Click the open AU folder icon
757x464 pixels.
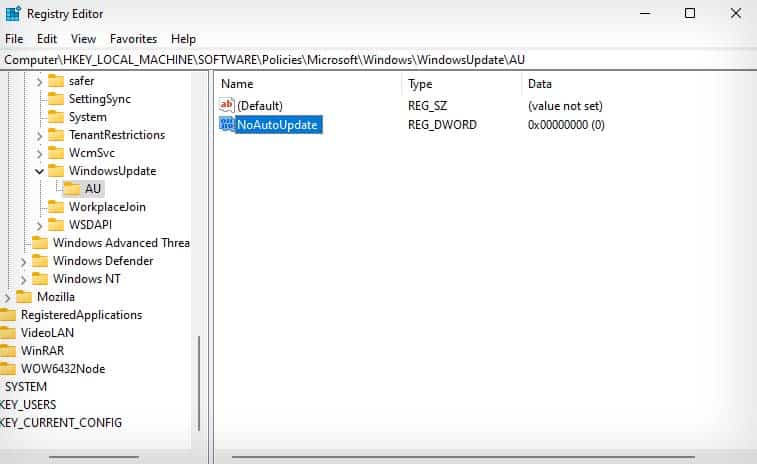coord(72,188)
